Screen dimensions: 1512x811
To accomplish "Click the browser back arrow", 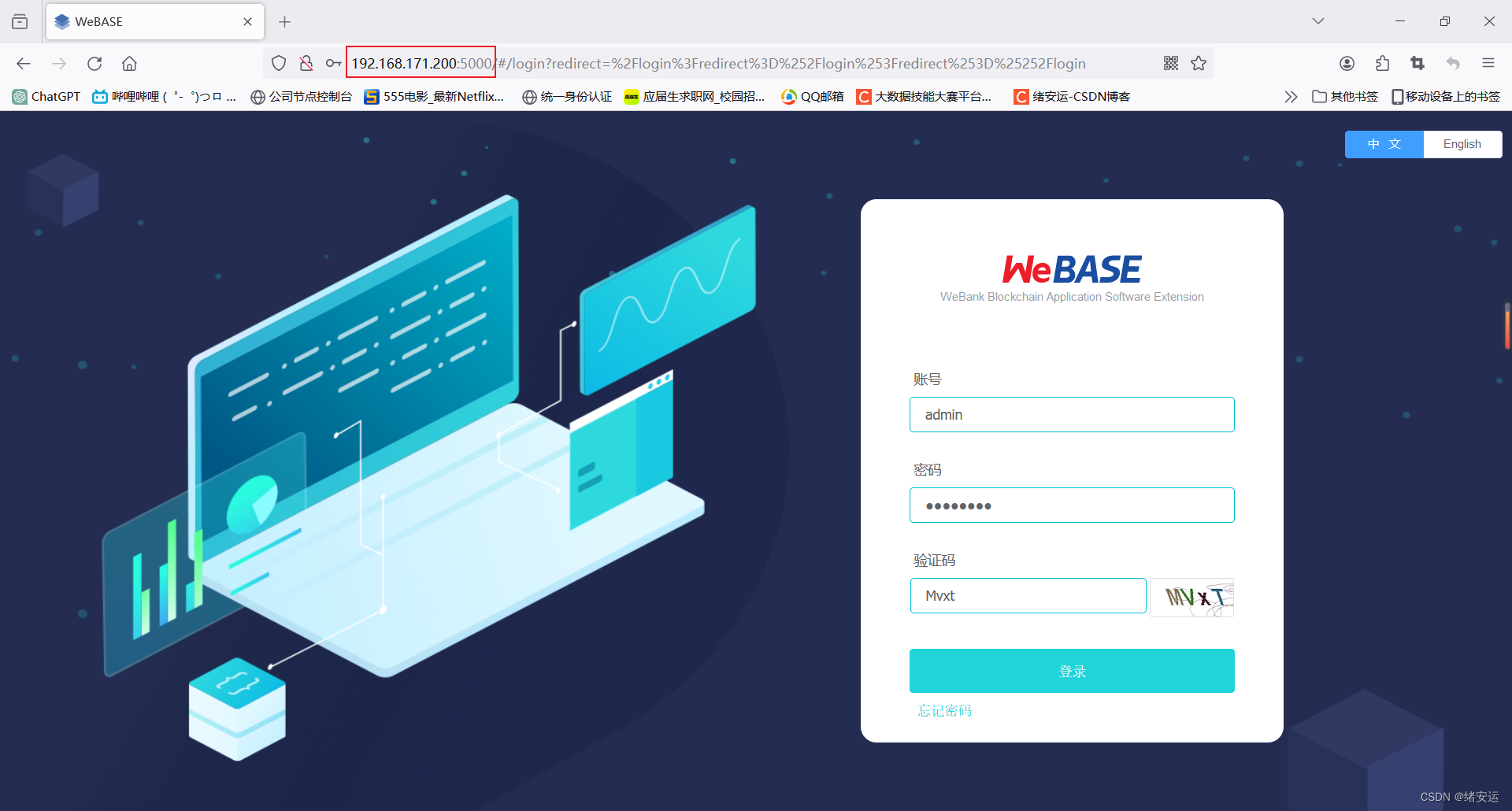I will pyautogui.click(x=24, y=64).
